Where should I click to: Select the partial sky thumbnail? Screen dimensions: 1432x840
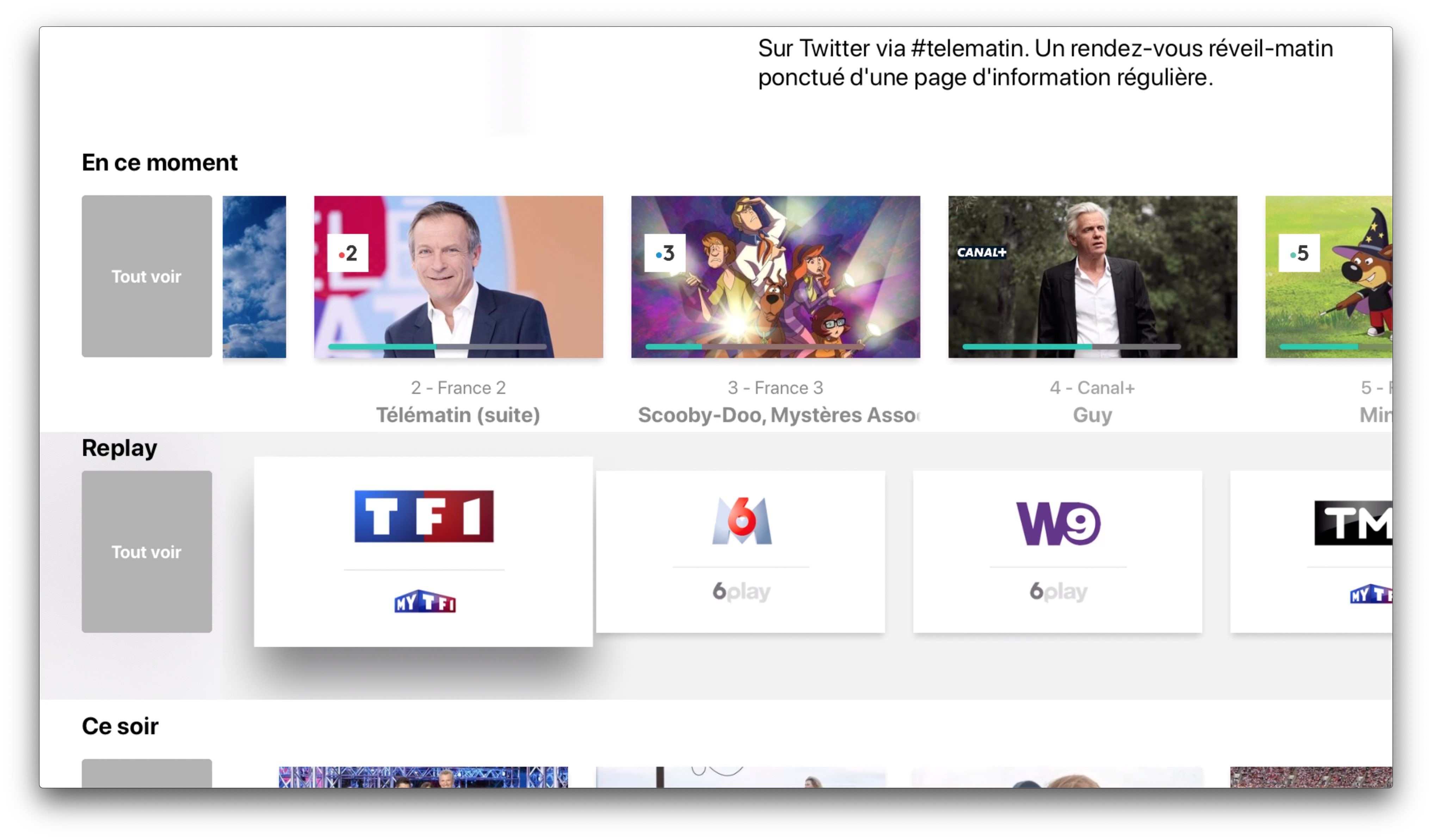[x=254, y=277]
